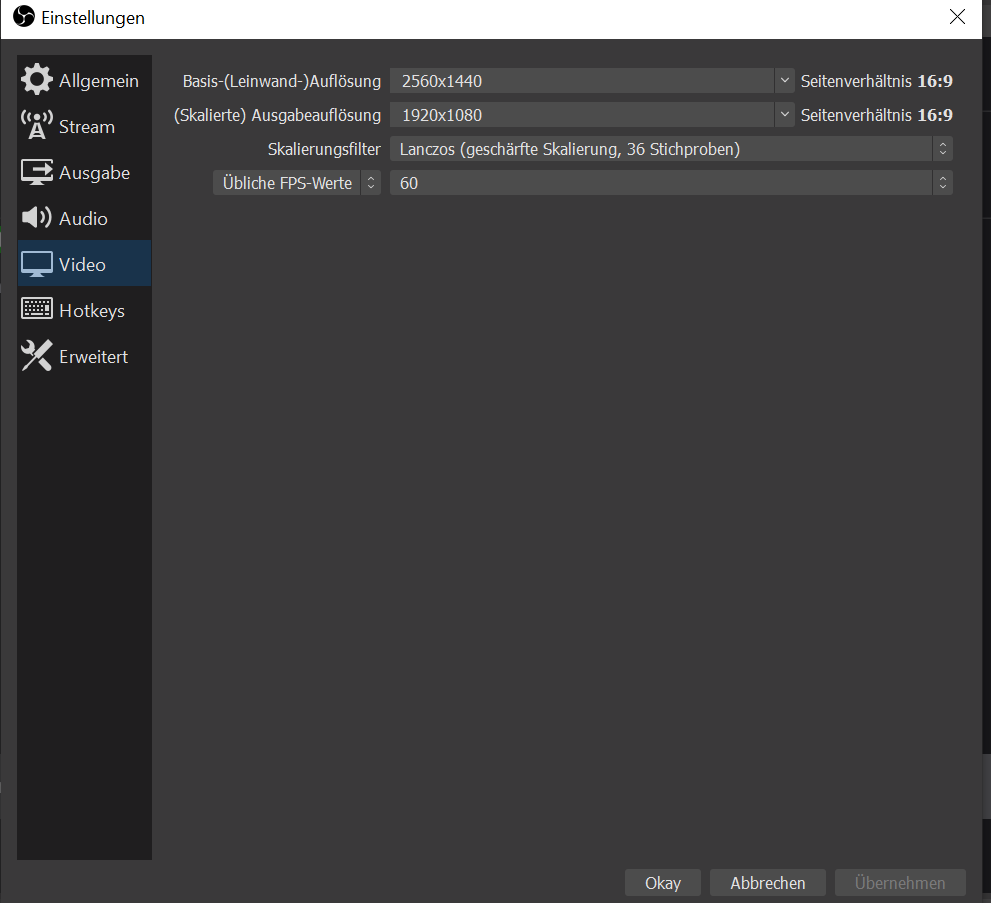
Task: Switch to the Stream settings tab
Action: coord(86,127)
